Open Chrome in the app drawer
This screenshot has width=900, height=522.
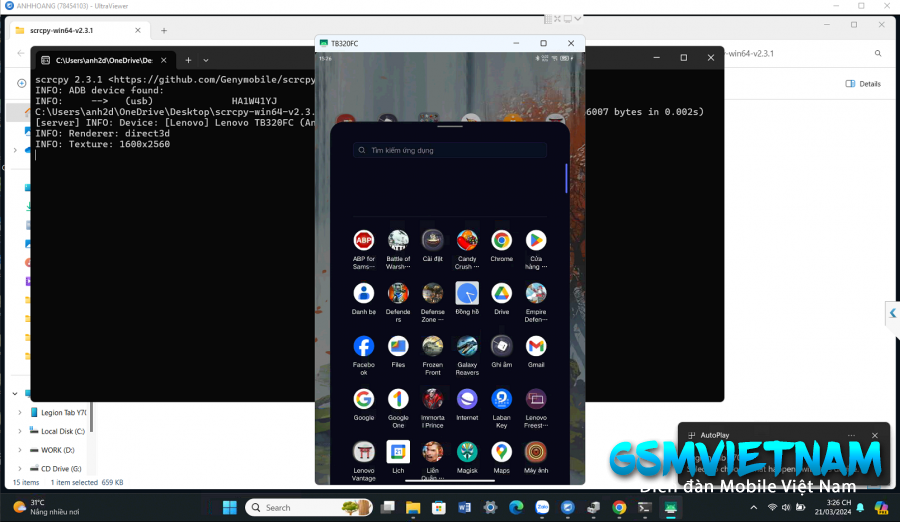coord(501,241)
